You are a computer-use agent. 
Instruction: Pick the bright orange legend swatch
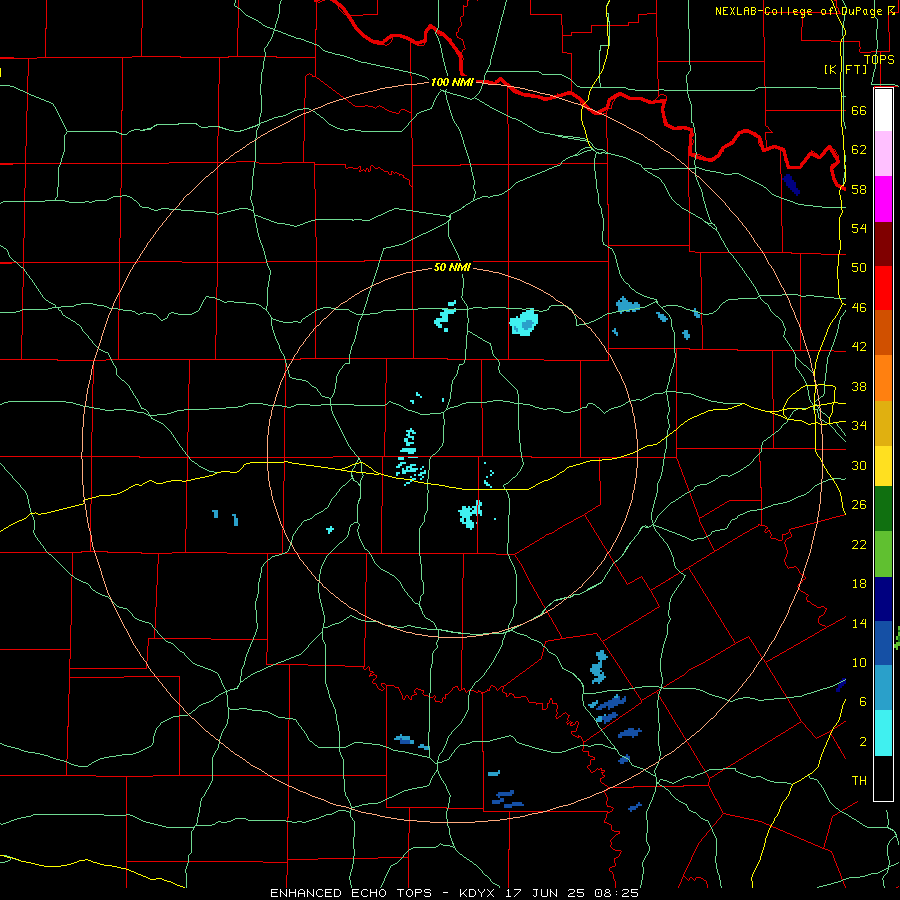pyautogui.click(x=883, y=378)
